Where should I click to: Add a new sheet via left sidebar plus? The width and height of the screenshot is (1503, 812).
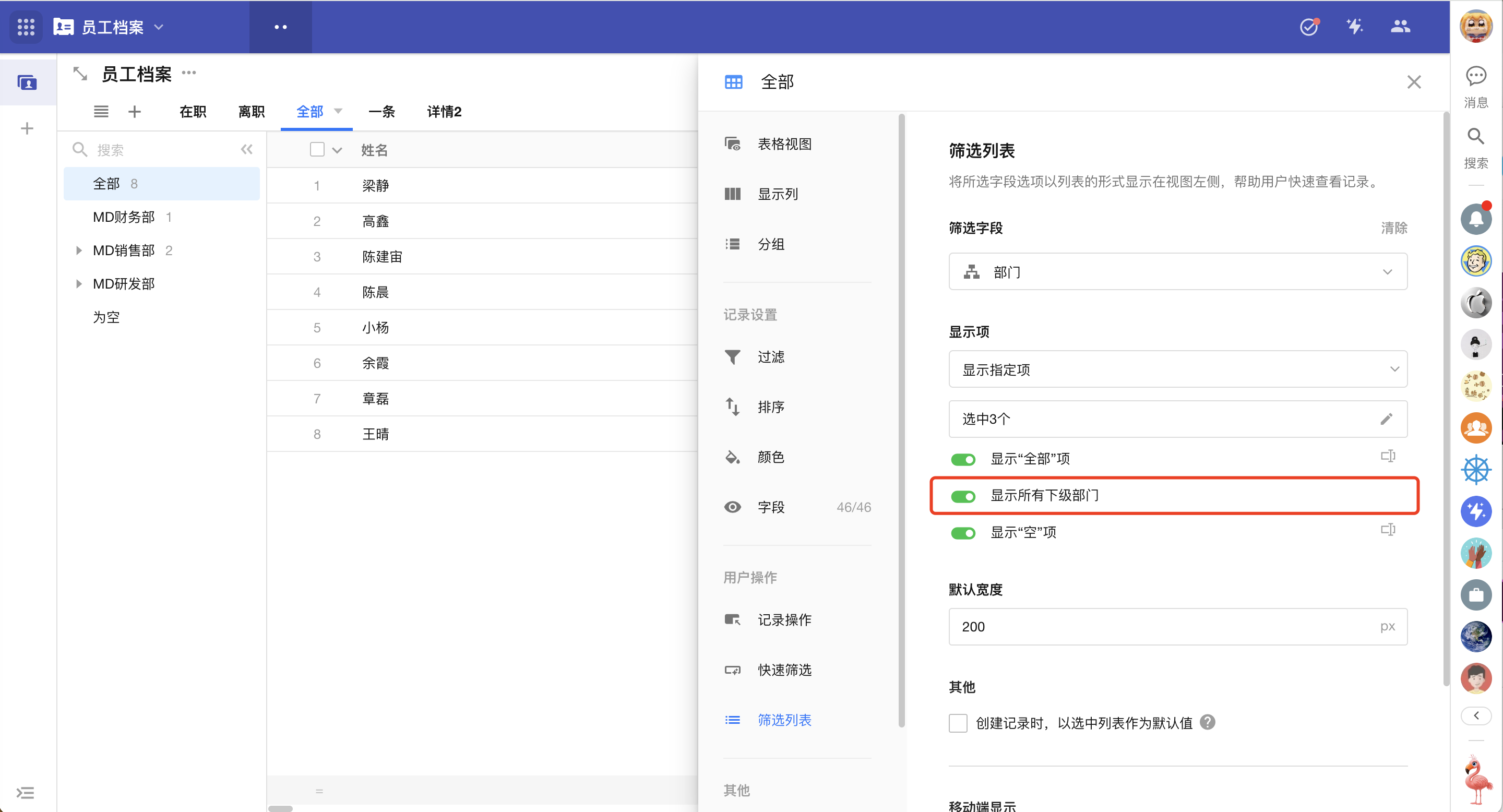coord(27,128)
